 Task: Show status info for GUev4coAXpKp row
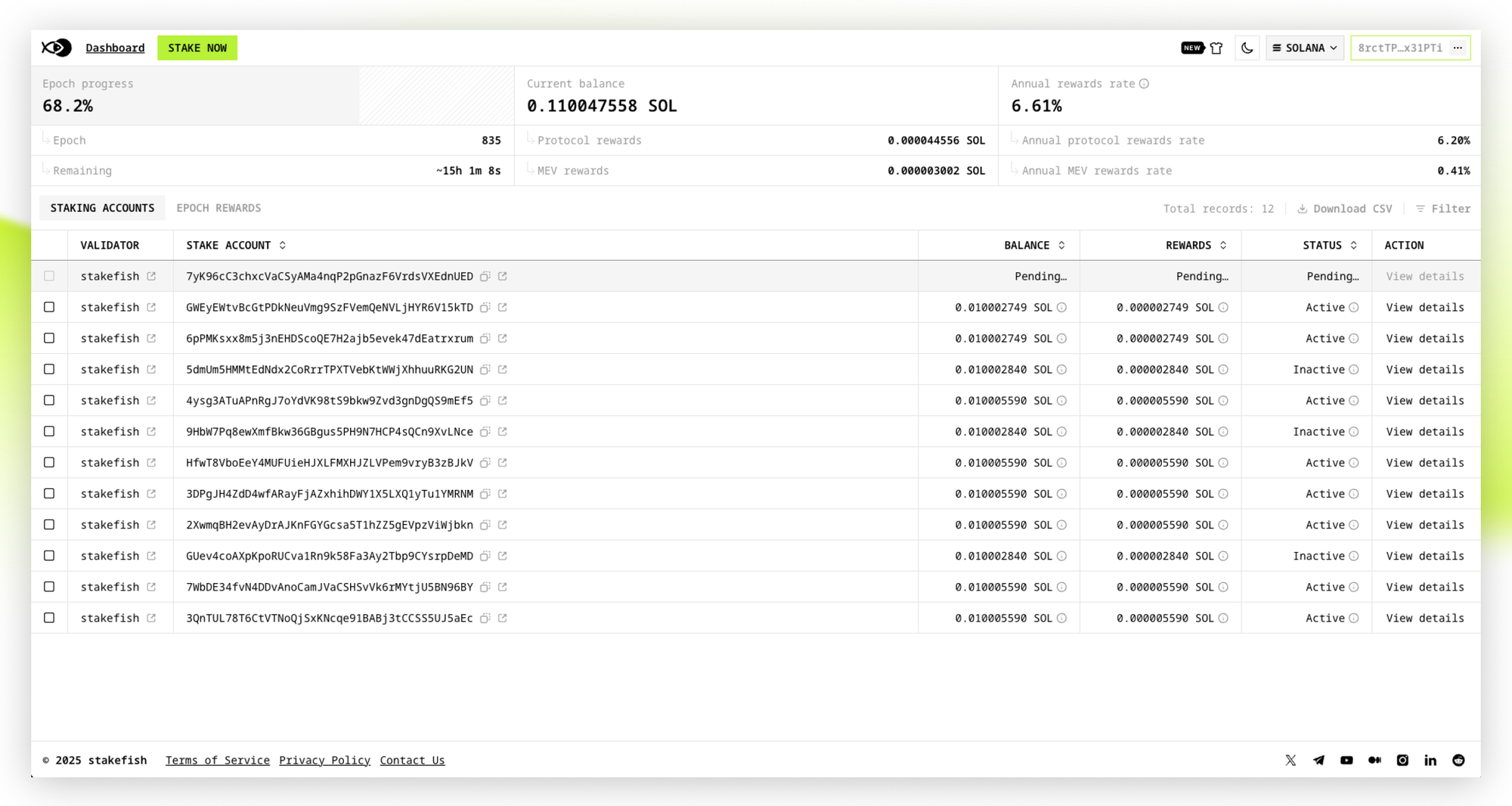coord(1354,556)
